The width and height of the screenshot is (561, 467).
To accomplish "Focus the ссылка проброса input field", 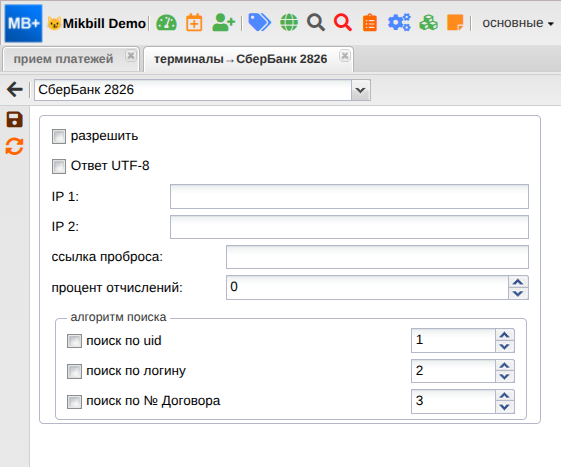I will tap(377, 257).
